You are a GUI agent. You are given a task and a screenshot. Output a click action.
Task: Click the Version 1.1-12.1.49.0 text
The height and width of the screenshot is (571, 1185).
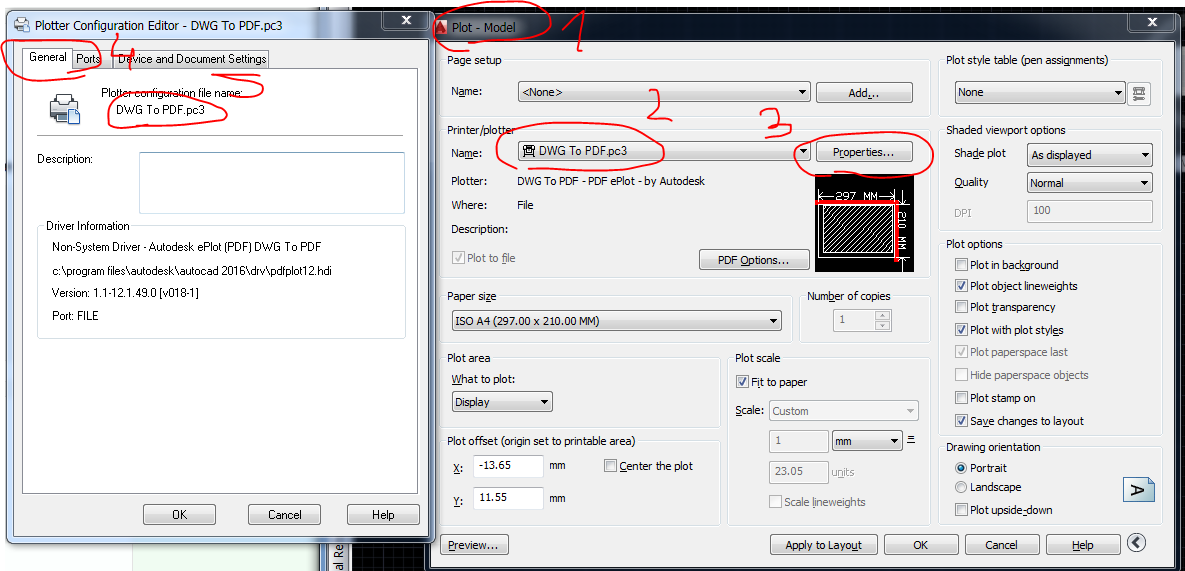click(x=125, y=292)
